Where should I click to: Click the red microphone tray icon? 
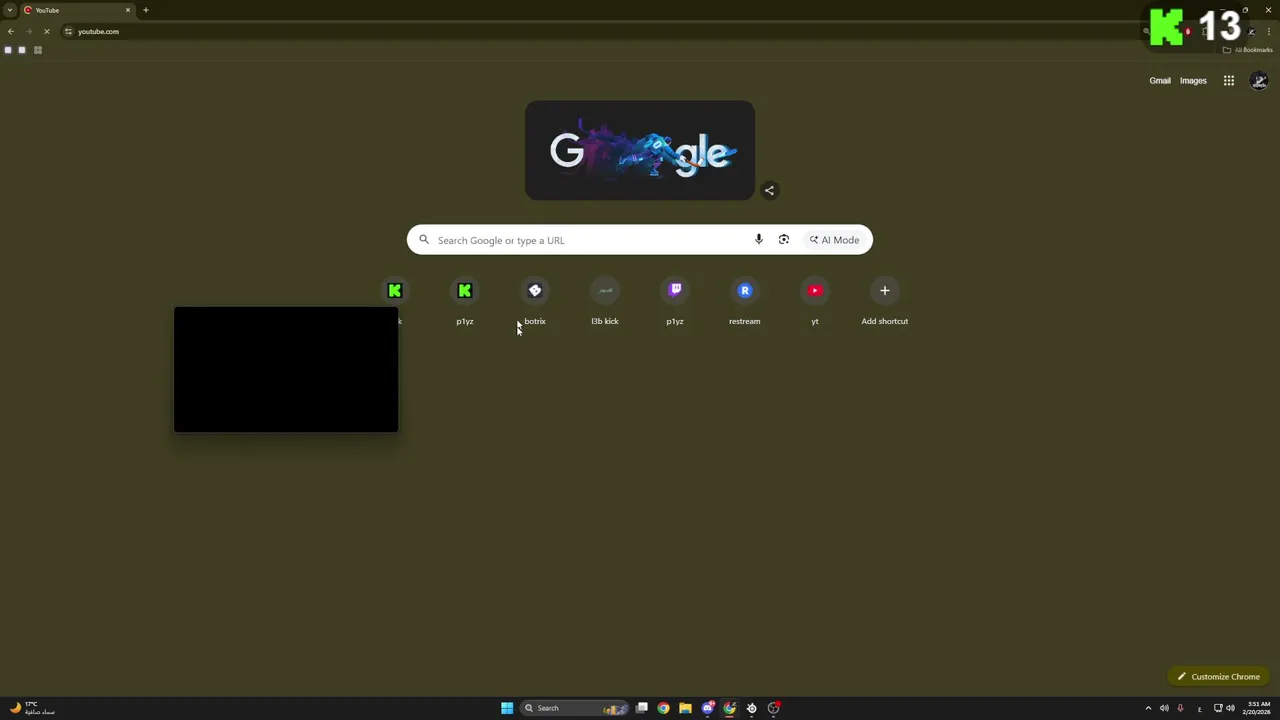click(1181, 708)
